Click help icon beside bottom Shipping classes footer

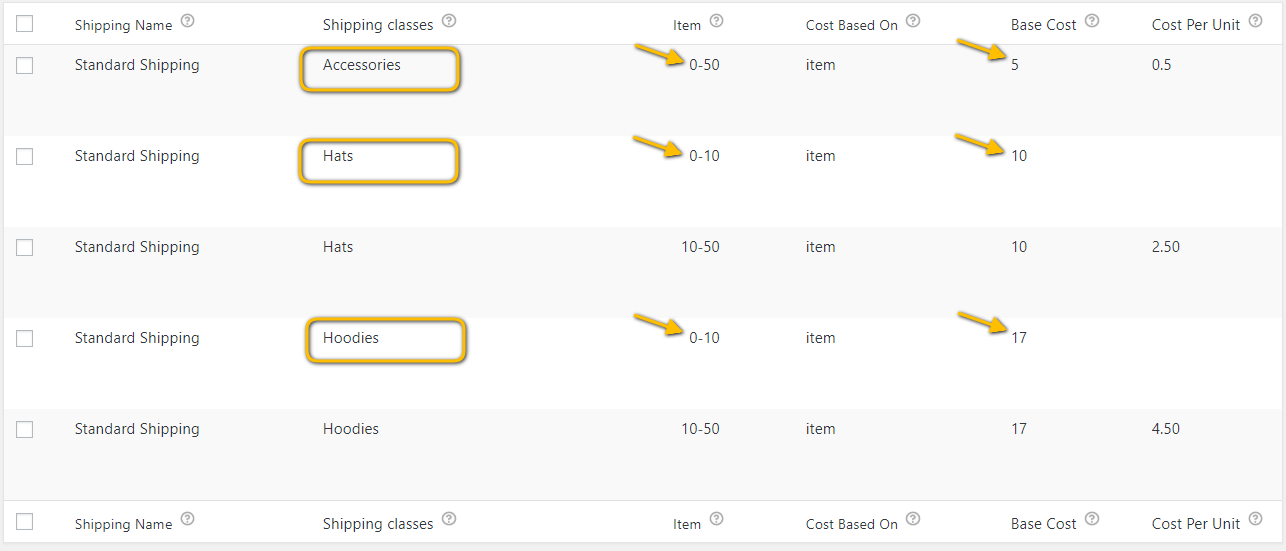[449, 519]
